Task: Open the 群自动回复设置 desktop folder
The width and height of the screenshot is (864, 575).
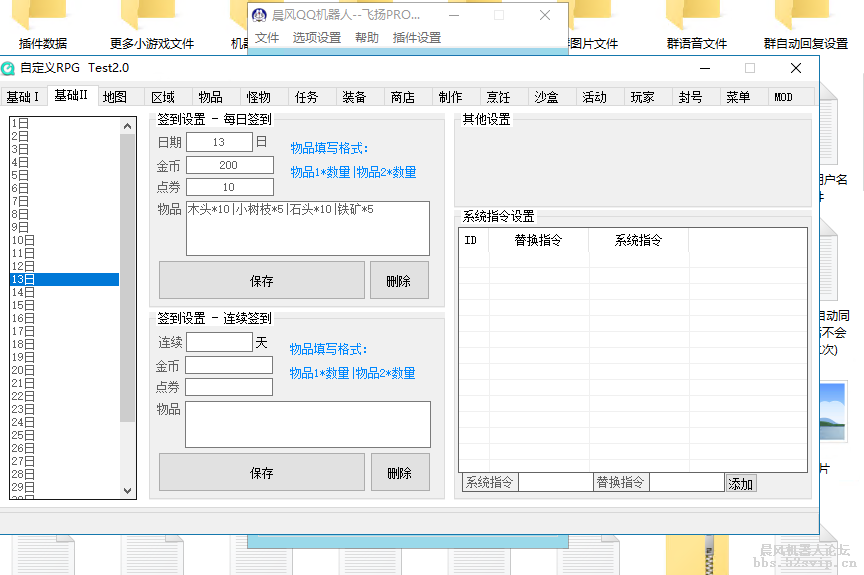Action: pyautogui.click(x=806, y=25)
